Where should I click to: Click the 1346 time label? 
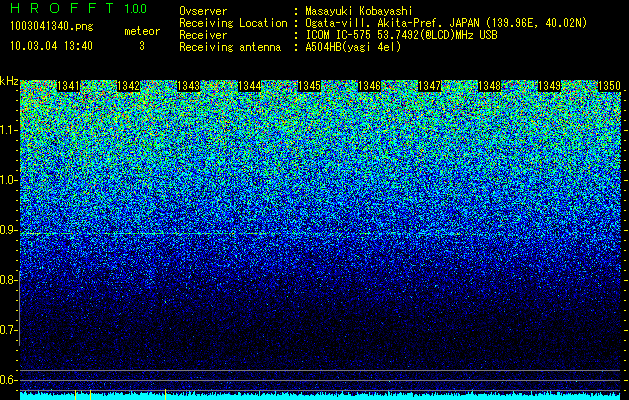[x=369, y=86]
